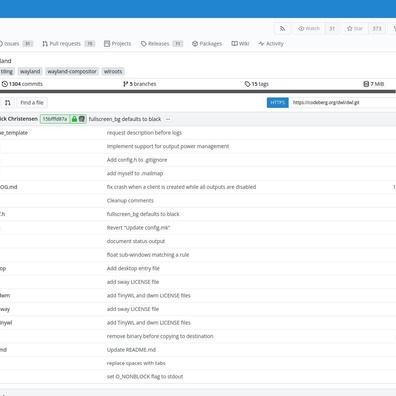The height and width of the screenshot is (396, 396).
Task: Select the wlroots topic tag
Action: point(113,71)
